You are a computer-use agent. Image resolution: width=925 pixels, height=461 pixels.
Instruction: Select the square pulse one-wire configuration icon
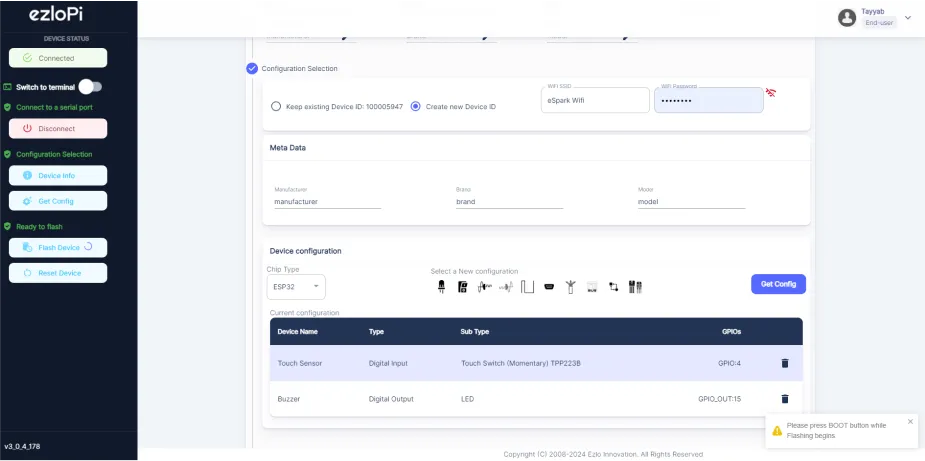527,287
